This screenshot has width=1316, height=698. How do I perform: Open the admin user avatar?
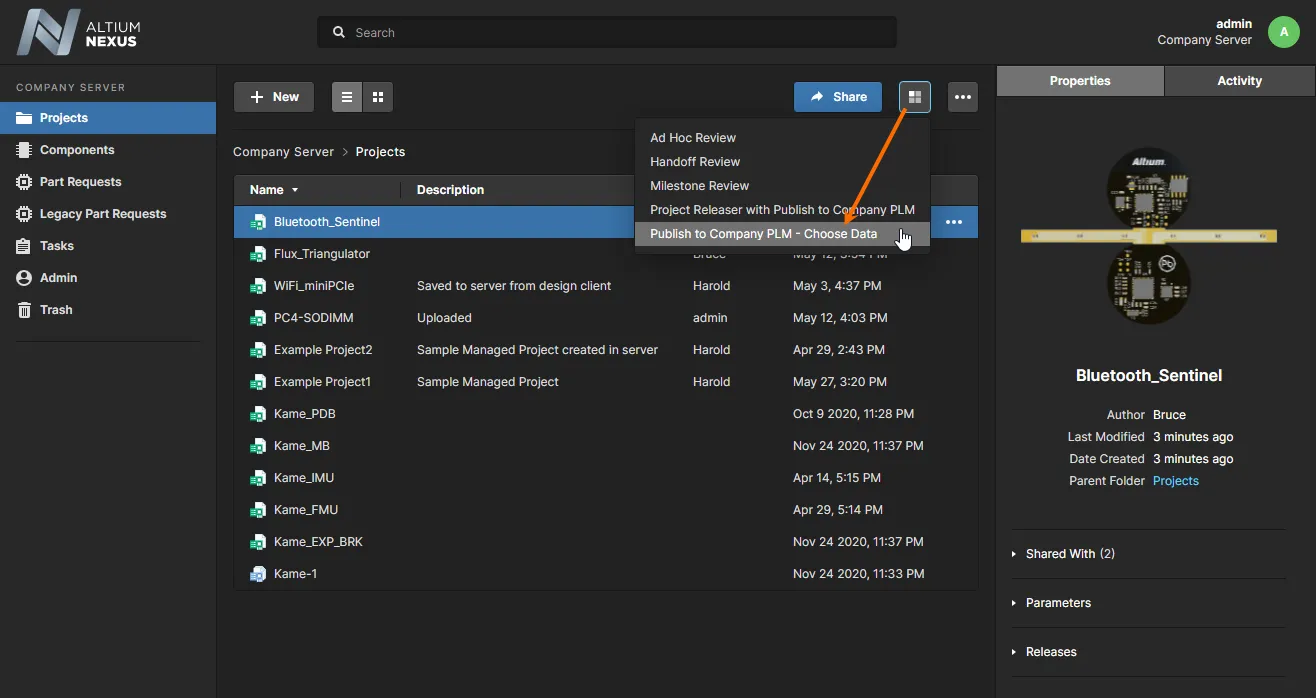[x=1284, y=32]
